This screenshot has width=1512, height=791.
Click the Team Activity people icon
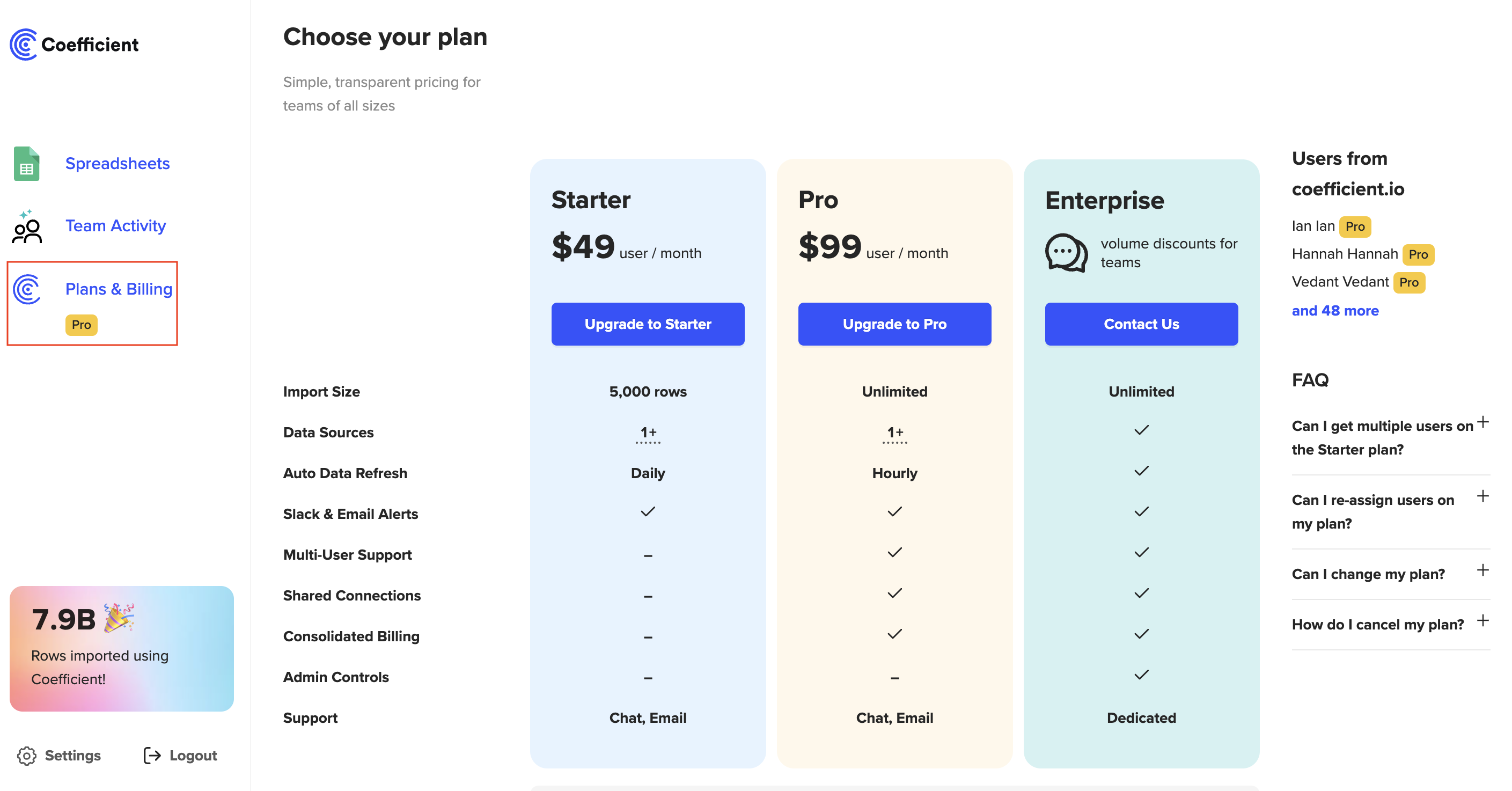pyautogui.click(x=26, y=226)
